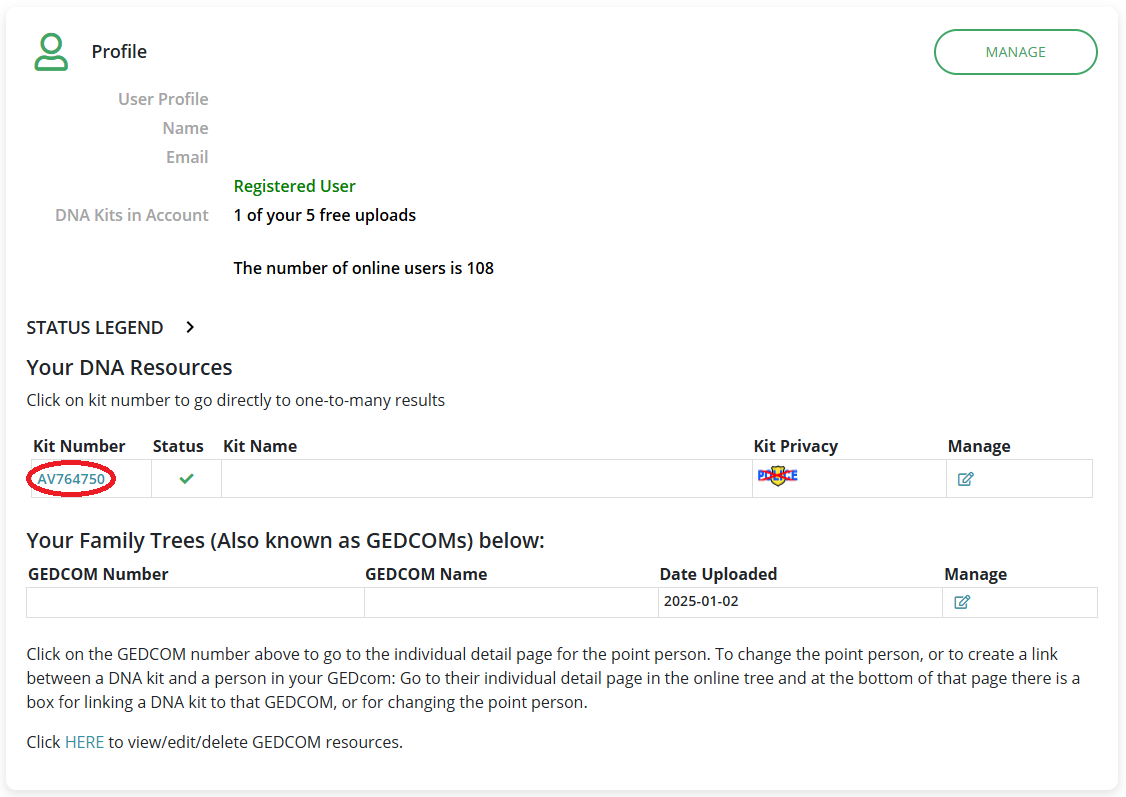Click the Kit Privacy column header
This screenshot has width=1126, height=797.
tap(795, 446)
